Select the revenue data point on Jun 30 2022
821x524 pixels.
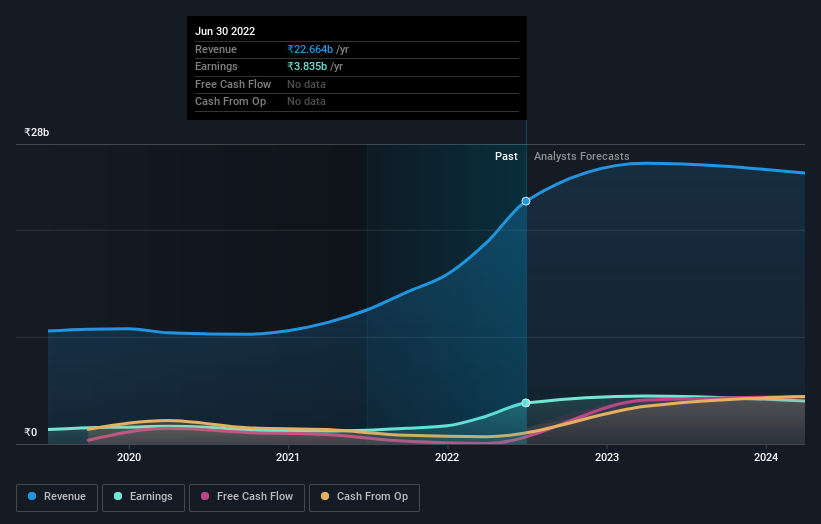pyautogui.click(x=526, y=201)
